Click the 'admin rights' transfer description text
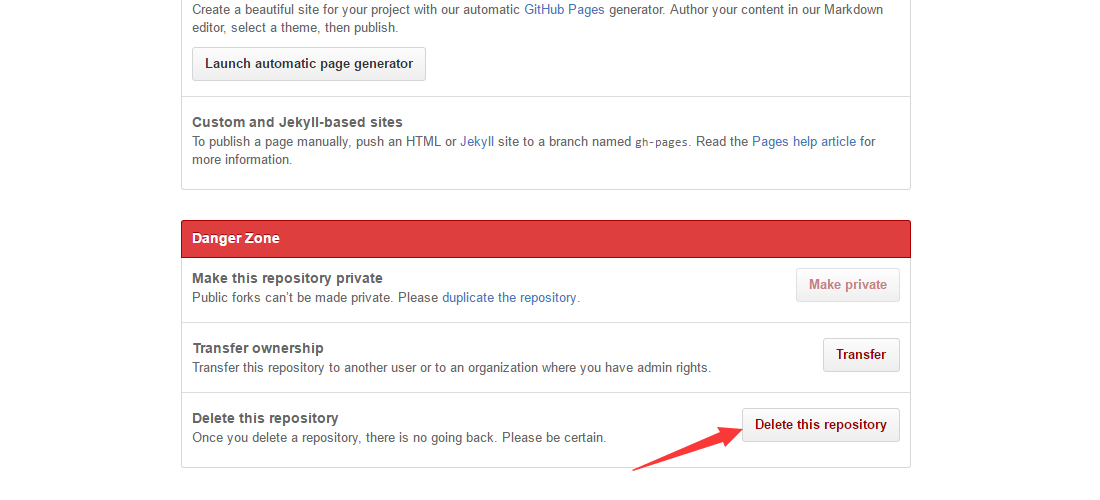Viewport: 1100px width, 500px height. [452, 367]
